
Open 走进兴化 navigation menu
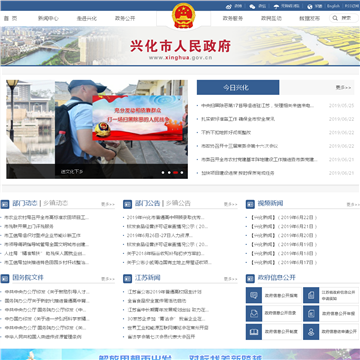pyautogui.click(x=87, y=18)
